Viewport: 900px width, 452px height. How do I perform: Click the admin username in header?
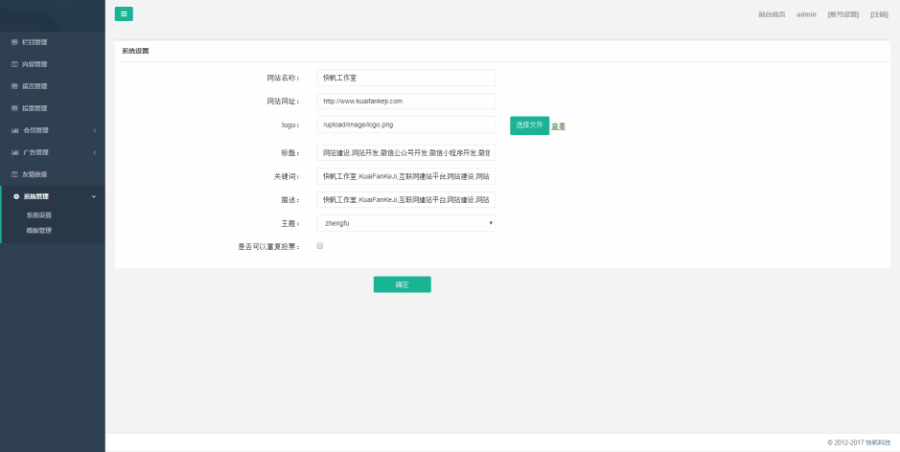click(x=806, y=14)
